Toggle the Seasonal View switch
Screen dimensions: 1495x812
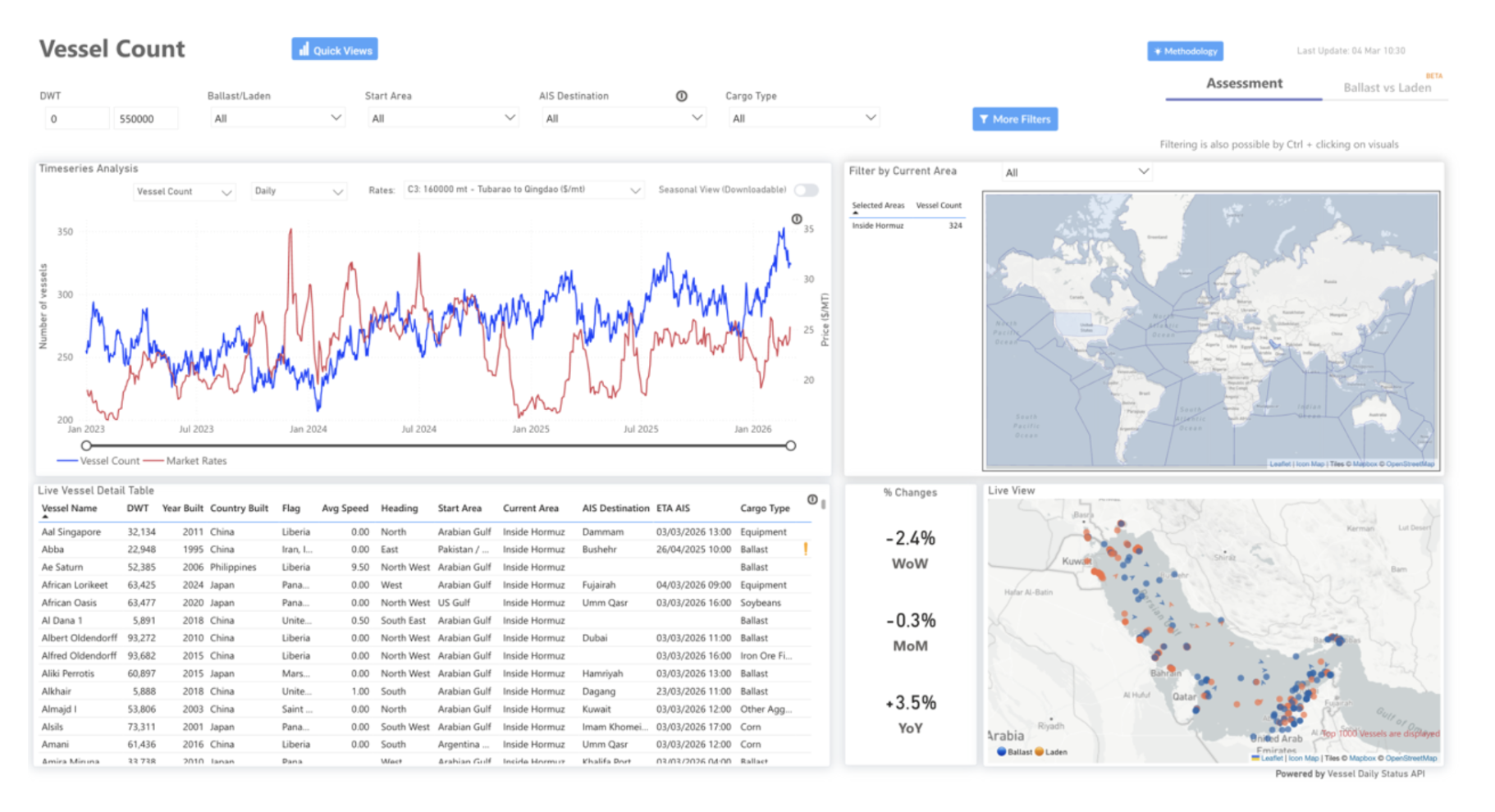806,190
